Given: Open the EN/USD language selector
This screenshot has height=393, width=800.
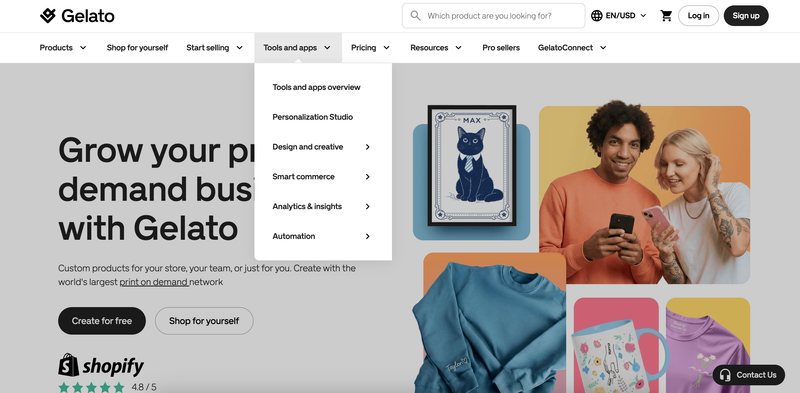Looking at the screenshot, I should 619,16.
